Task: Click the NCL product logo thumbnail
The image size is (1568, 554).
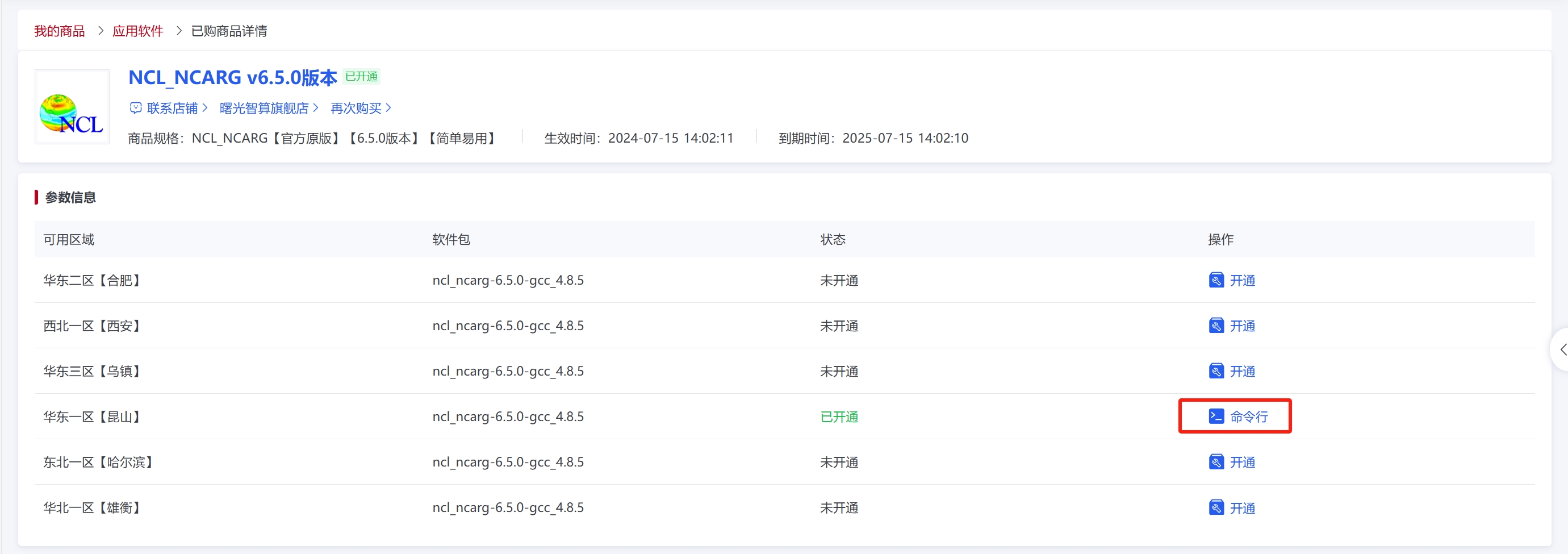Action: pyautogui.click(x=72, y=107)
